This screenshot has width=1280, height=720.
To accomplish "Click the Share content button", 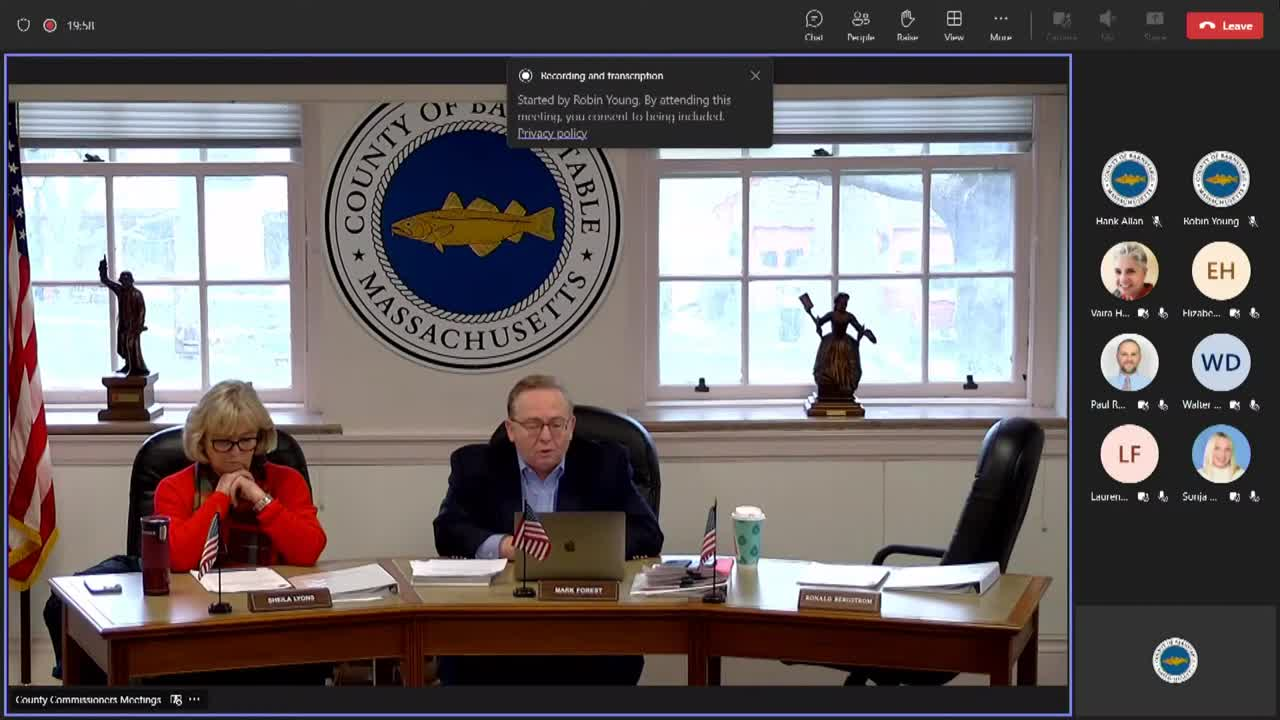I will [1155, 25].
